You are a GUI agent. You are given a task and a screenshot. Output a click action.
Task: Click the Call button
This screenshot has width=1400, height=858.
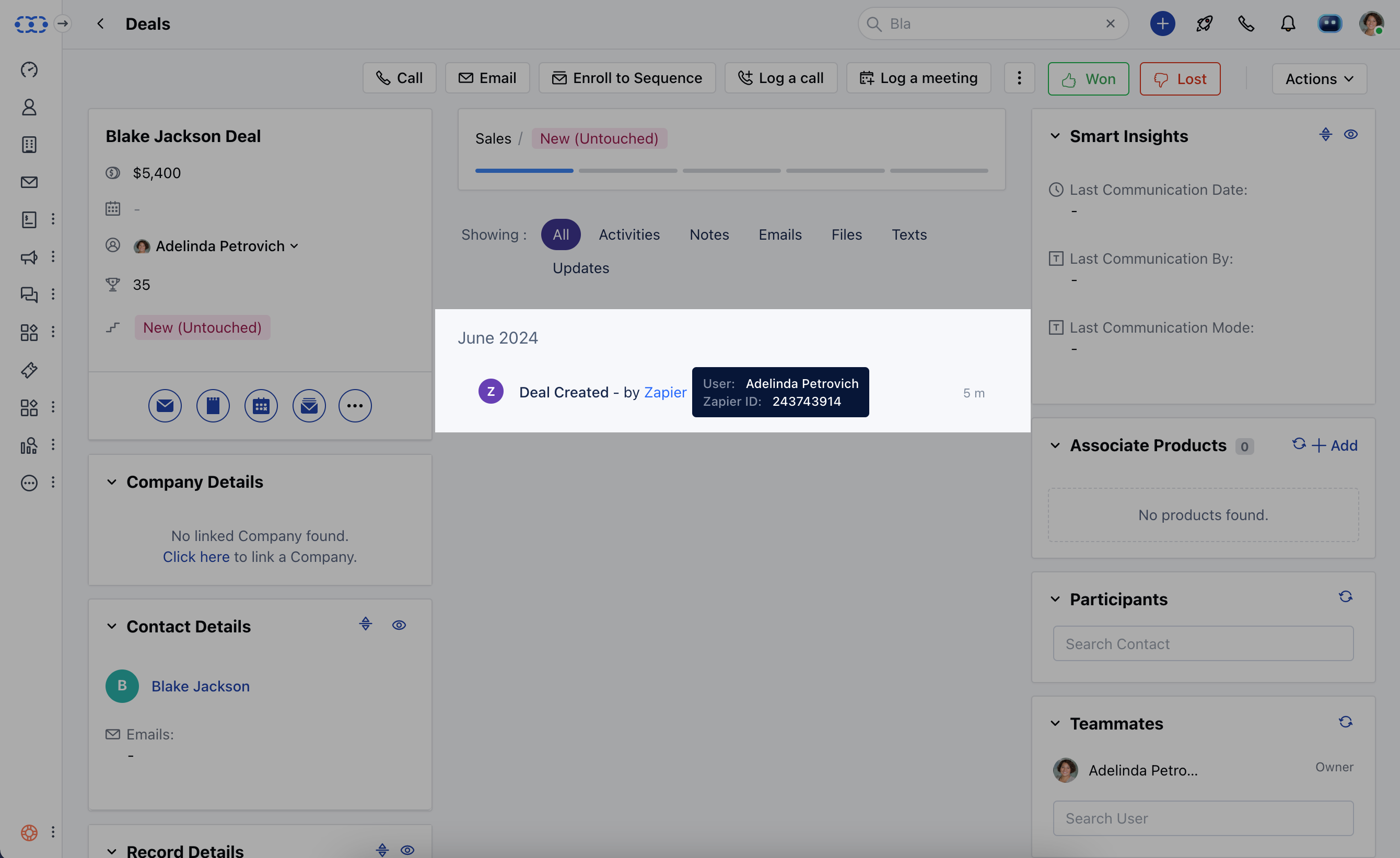pos(400,78)
